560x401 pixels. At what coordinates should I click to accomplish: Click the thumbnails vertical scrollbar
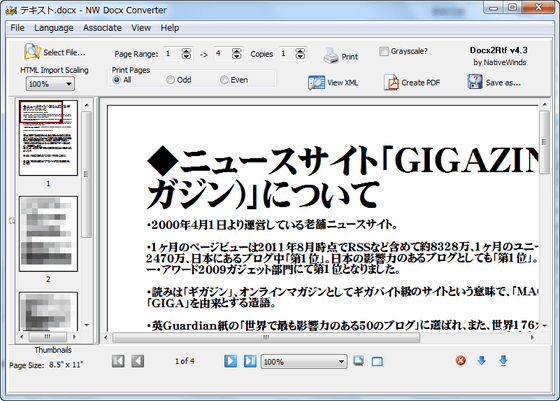86,174
